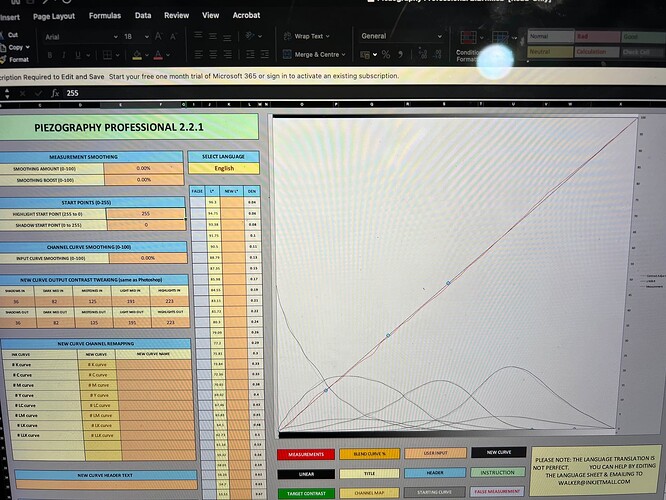Click the formula bar enter checkmark
Screen dimensions: 666x500
point(39,93)
